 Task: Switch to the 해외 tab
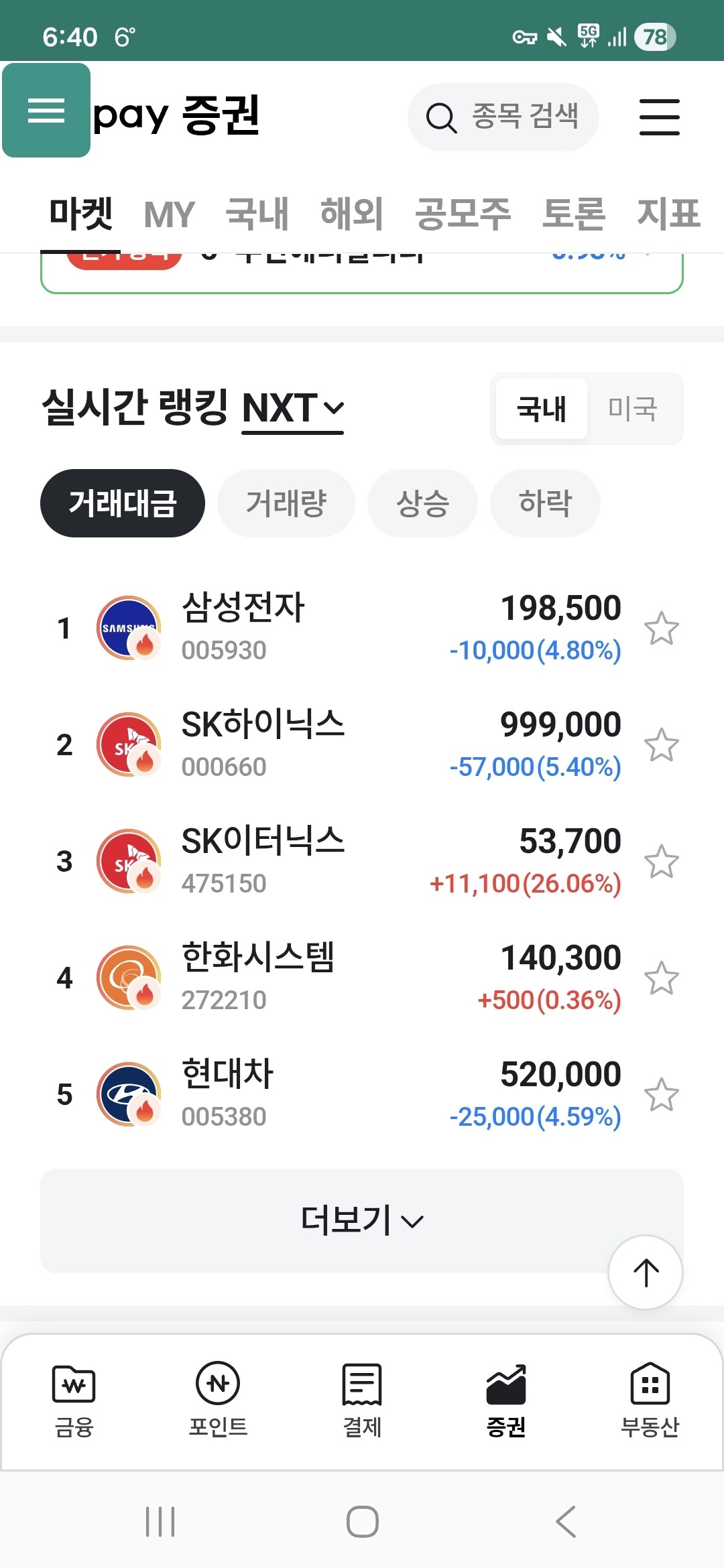(351, 214)
